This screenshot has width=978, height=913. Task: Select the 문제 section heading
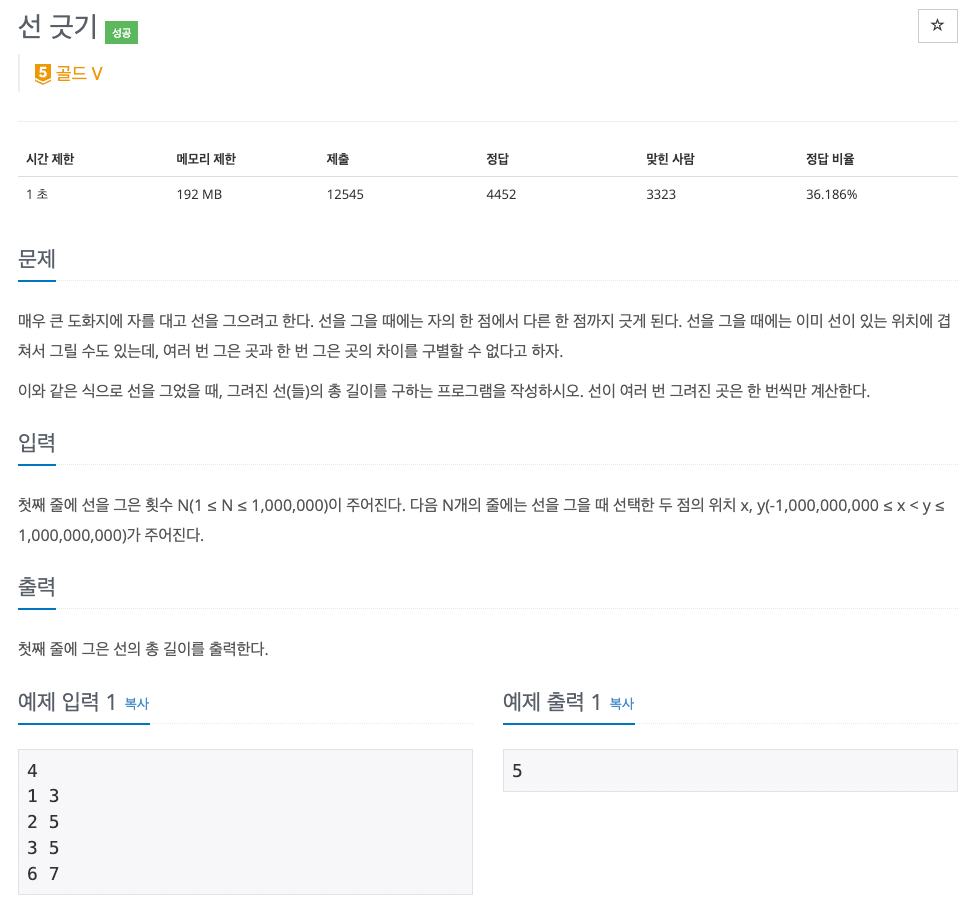pos(37,258)
